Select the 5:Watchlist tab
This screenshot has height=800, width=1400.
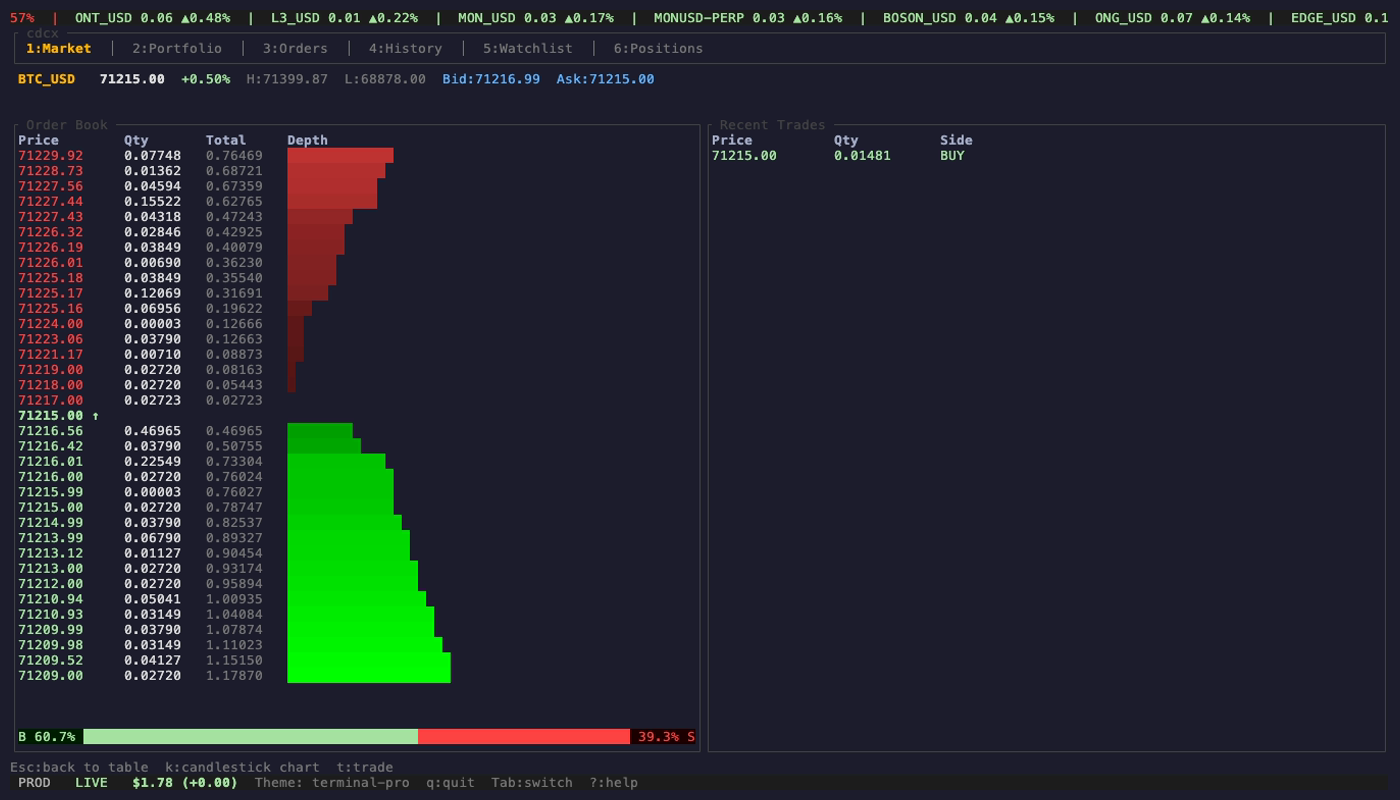(x=527, y=48)
